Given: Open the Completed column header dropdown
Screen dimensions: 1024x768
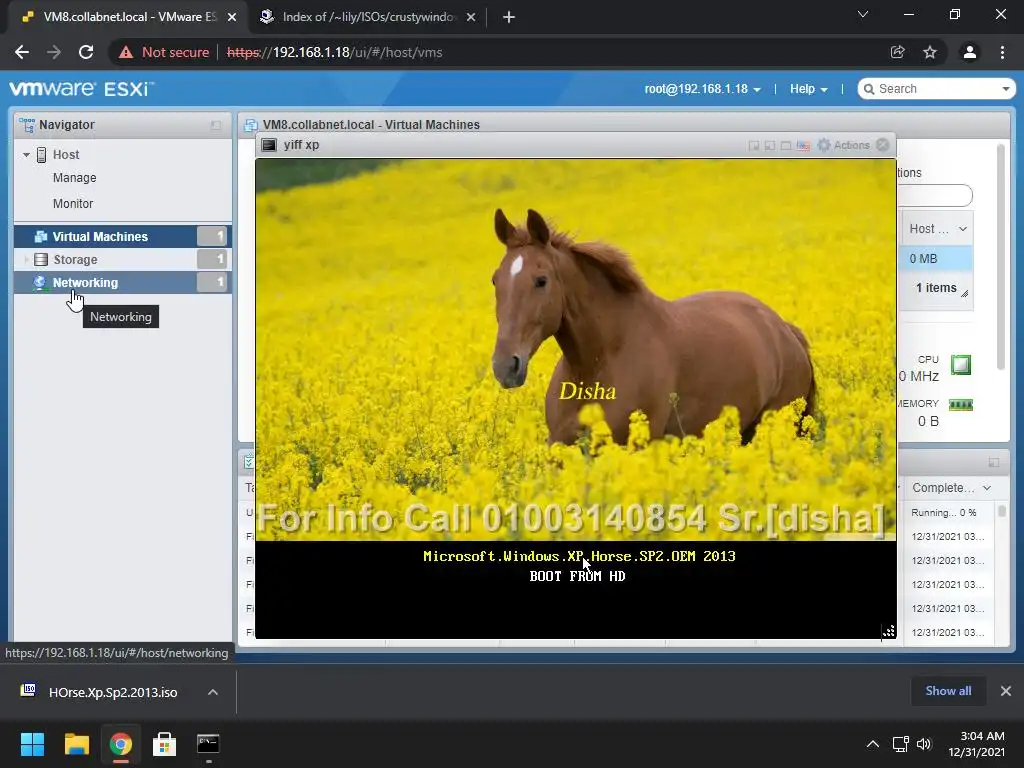Looking at the screenshot, I should click(x=987, y=488).
